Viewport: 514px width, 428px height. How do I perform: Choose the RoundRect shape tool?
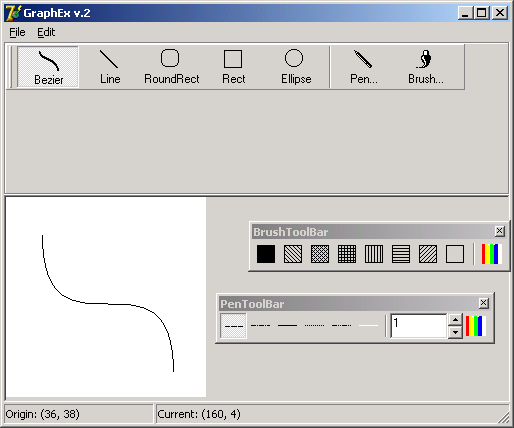pyautogui.click(x=171, y=67)
